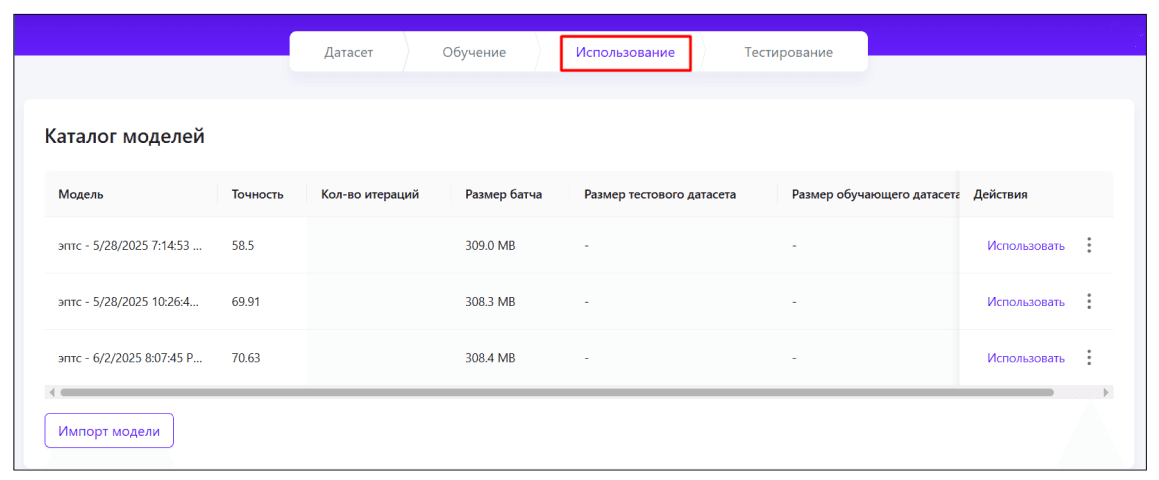Click Использовать for the 10:26 model

(x=1026, y=301)
